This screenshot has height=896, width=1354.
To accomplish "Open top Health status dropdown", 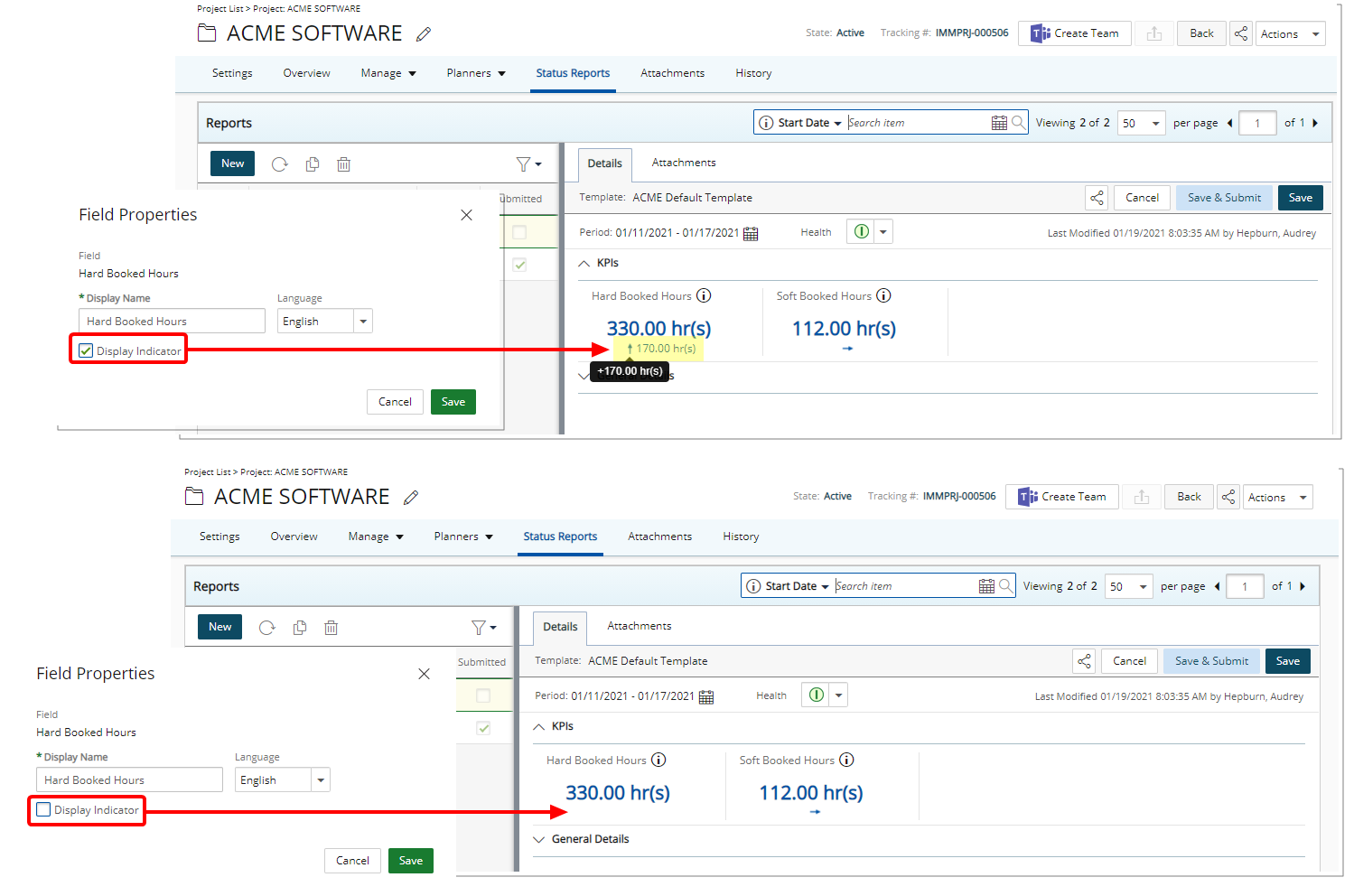I will click(883, 232).
